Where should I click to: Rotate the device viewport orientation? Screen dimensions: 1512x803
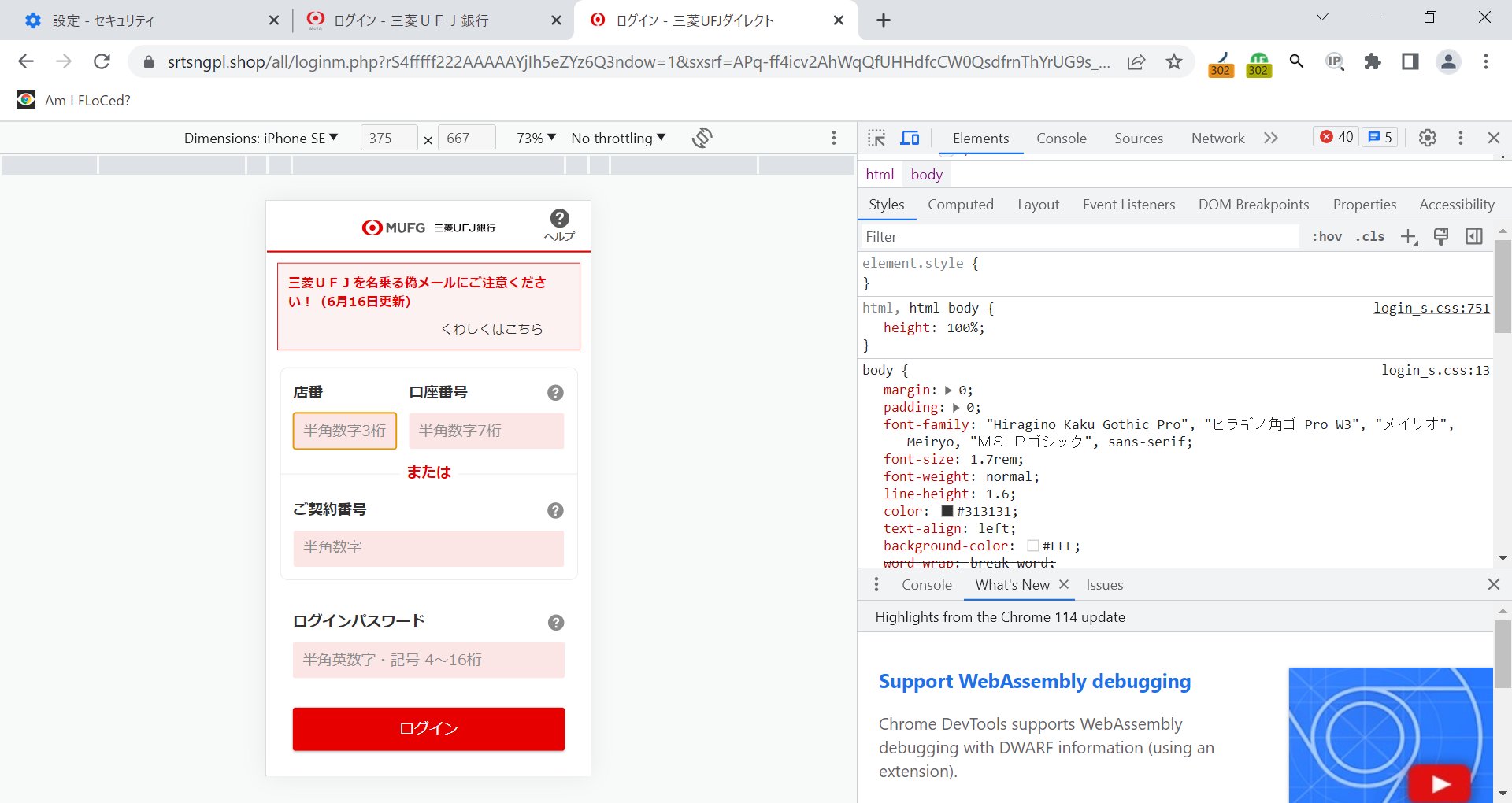702,138
